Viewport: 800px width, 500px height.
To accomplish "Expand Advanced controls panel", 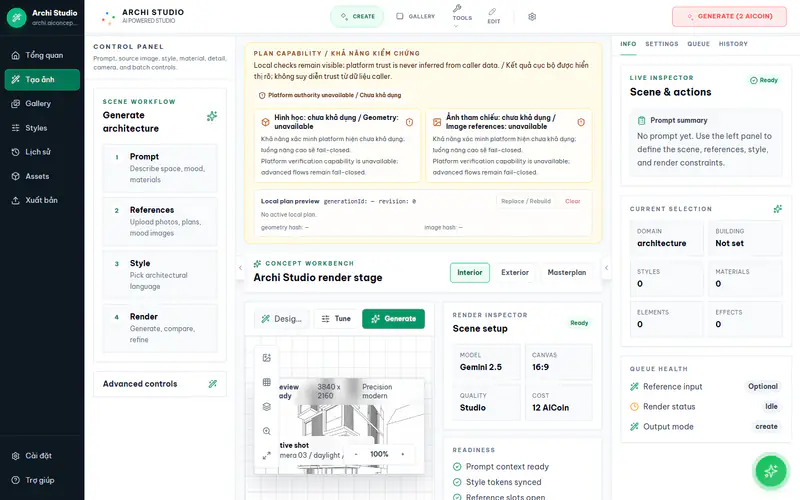I will (x=160, y=384).
